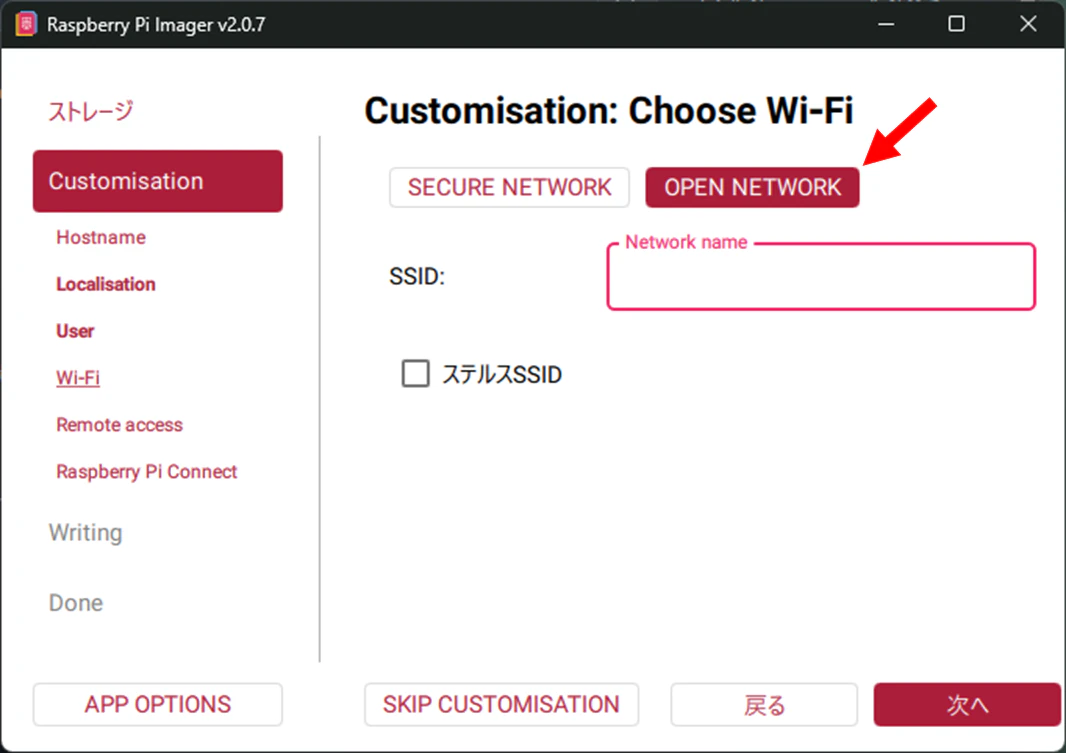Click the SSID: label
Screen dimensions: 1066x753
[x=417, y=277]
